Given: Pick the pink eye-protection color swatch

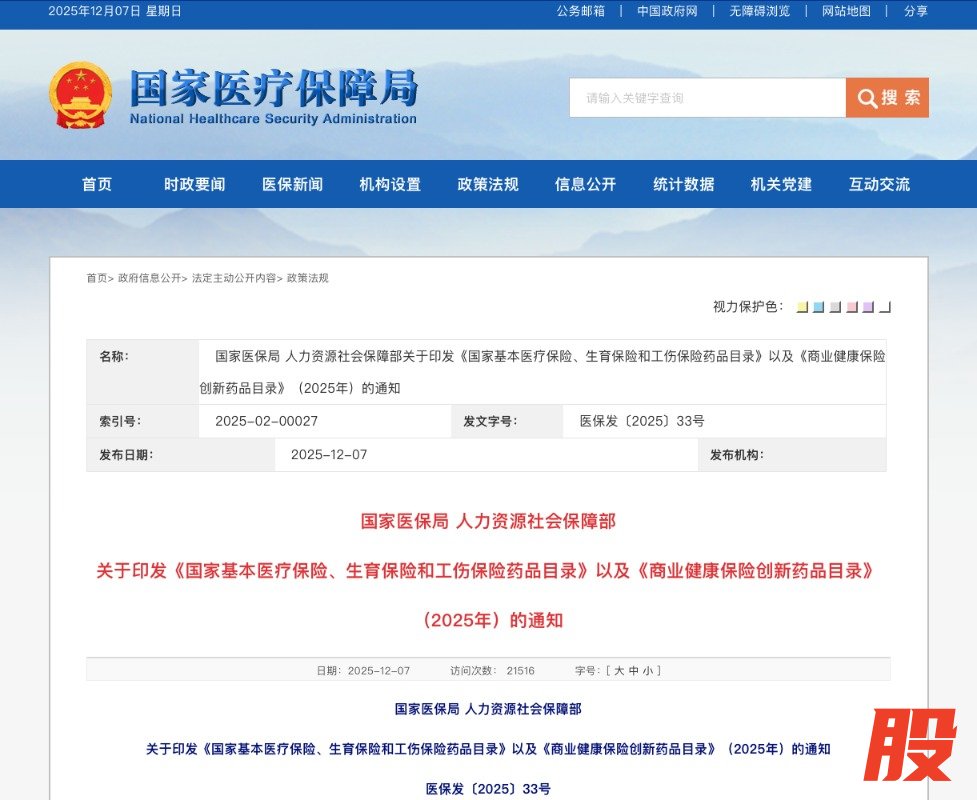Looking at the screenshot, I should [852, 307].
